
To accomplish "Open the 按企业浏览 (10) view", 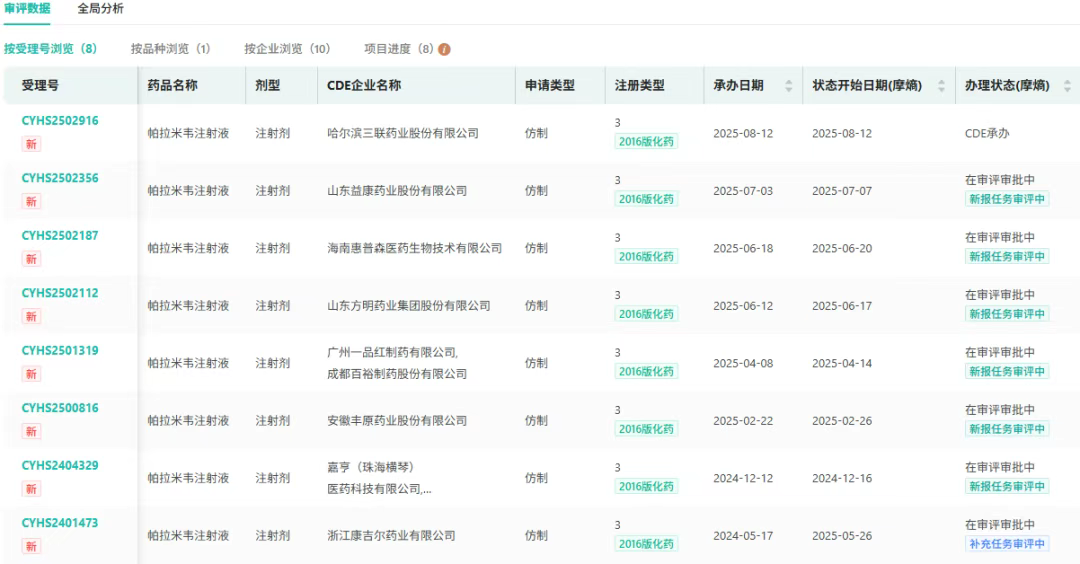I will point(287,49).
